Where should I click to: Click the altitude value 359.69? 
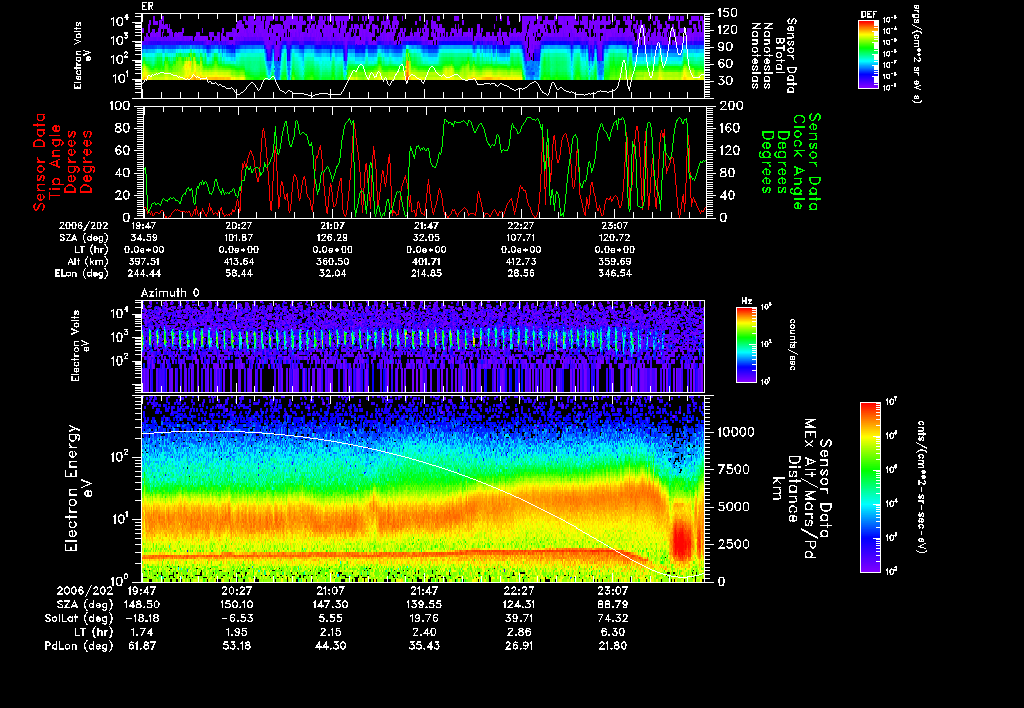(x=615, y=261)
